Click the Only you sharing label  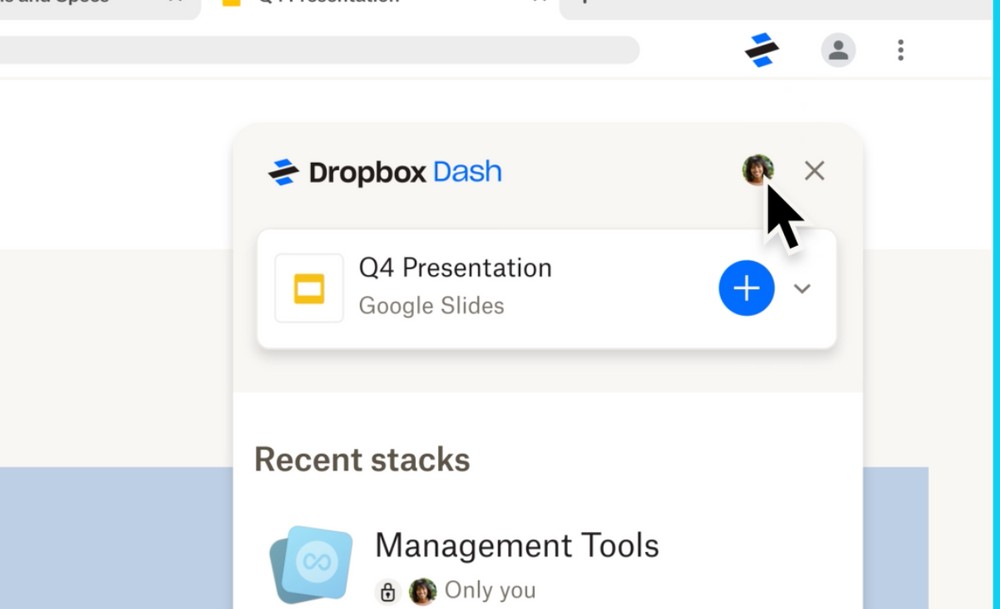coord(490,591)
